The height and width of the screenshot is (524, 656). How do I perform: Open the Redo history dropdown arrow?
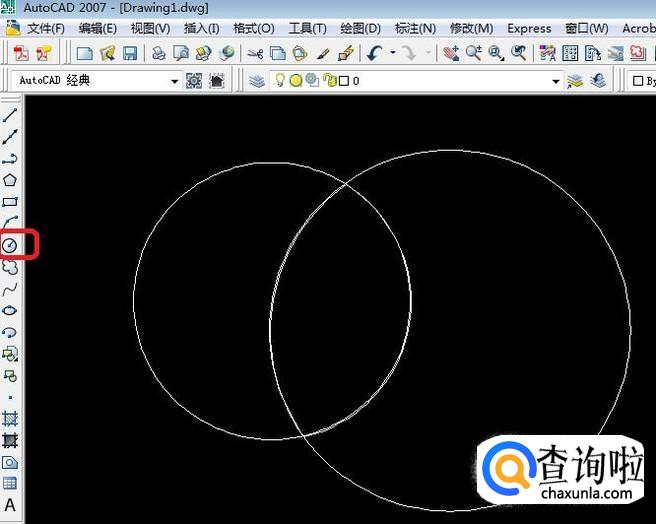point(428,53)
